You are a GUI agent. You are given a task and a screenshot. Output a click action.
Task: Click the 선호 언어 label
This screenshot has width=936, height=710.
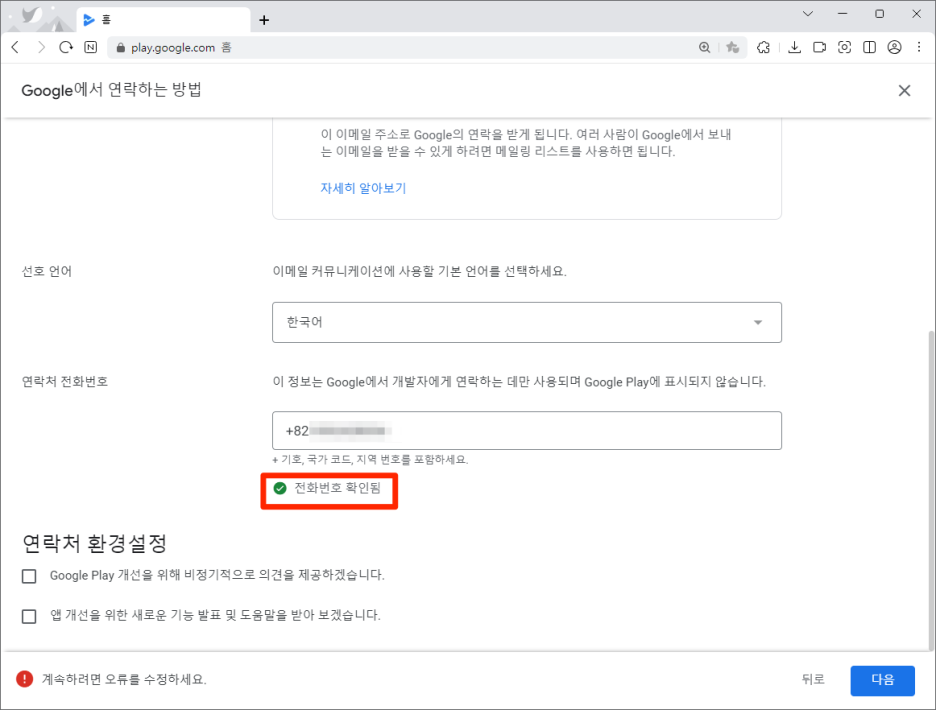click(47, 272)
